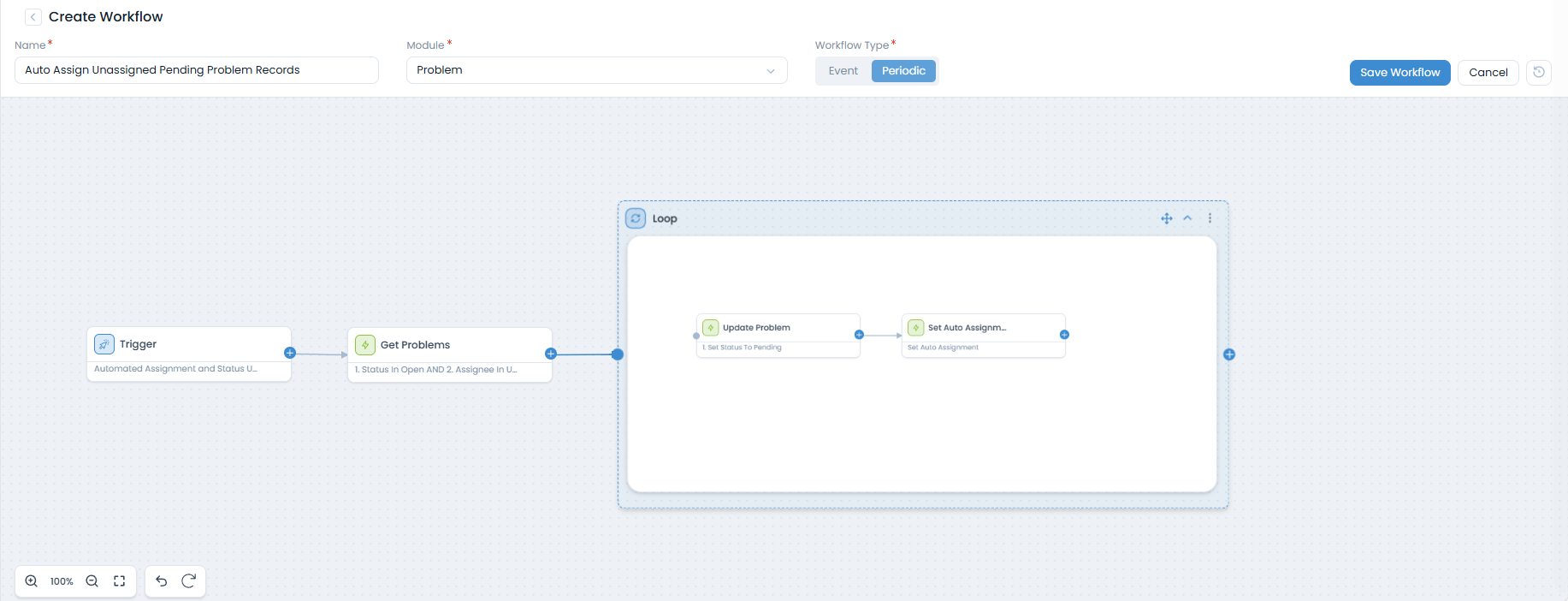The height and width of the screenshot is (601, 1568).
Task: Click the zoom in magnifier icon
Action: pyautogui.click(x=32, y=581)
